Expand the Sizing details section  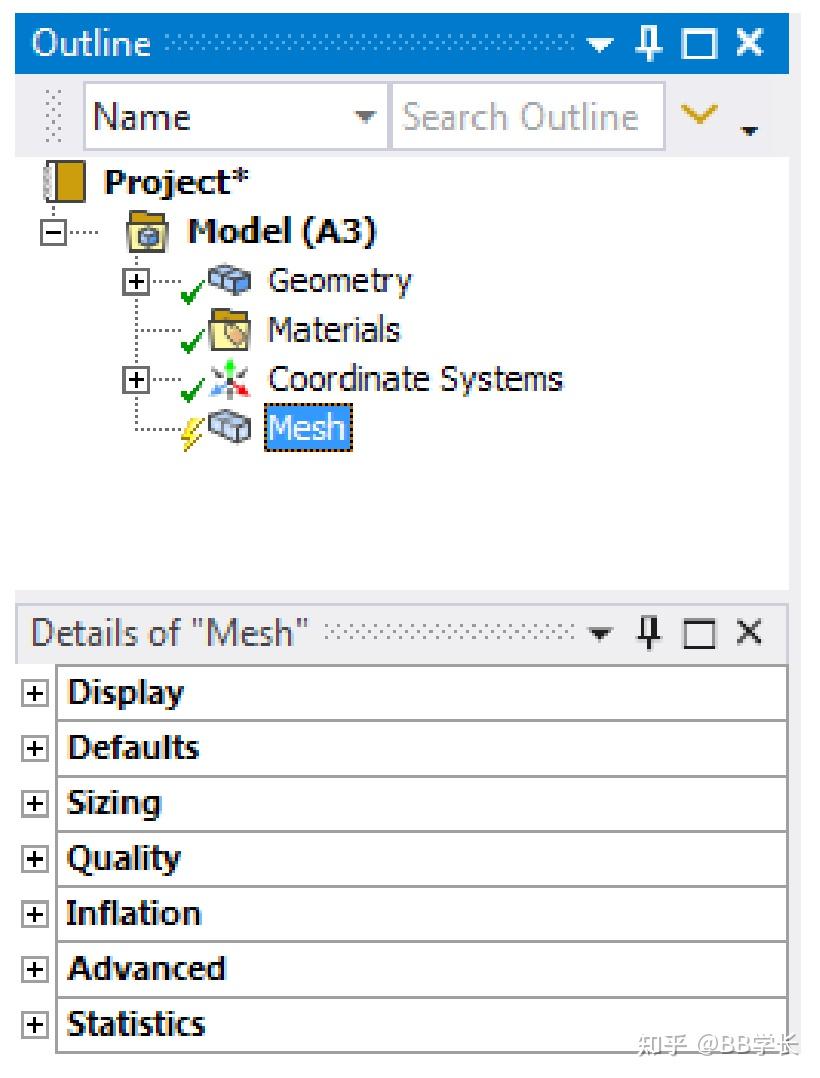[33, 803]
